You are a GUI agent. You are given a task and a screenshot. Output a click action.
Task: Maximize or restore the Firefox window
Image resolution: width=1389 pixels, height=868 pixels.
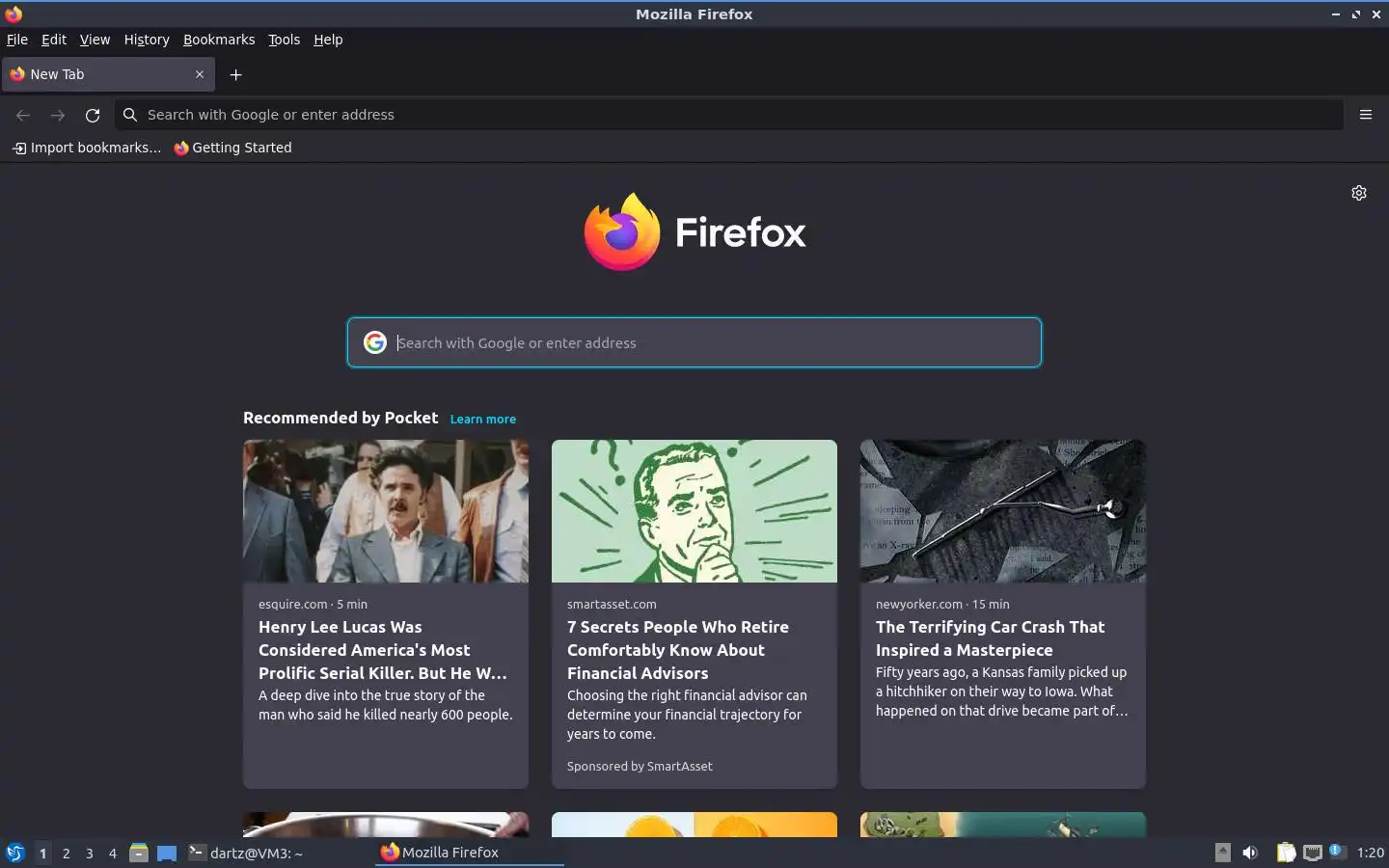point(1356,14)
